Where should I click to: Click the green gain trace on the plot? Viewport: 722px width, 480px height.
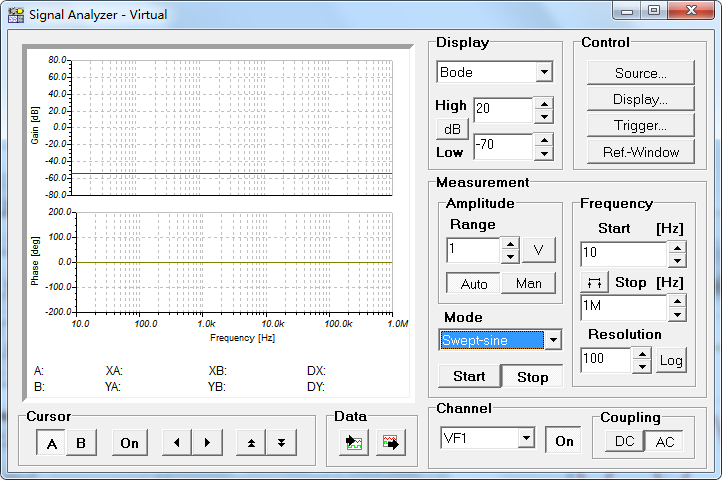(232, 174)
